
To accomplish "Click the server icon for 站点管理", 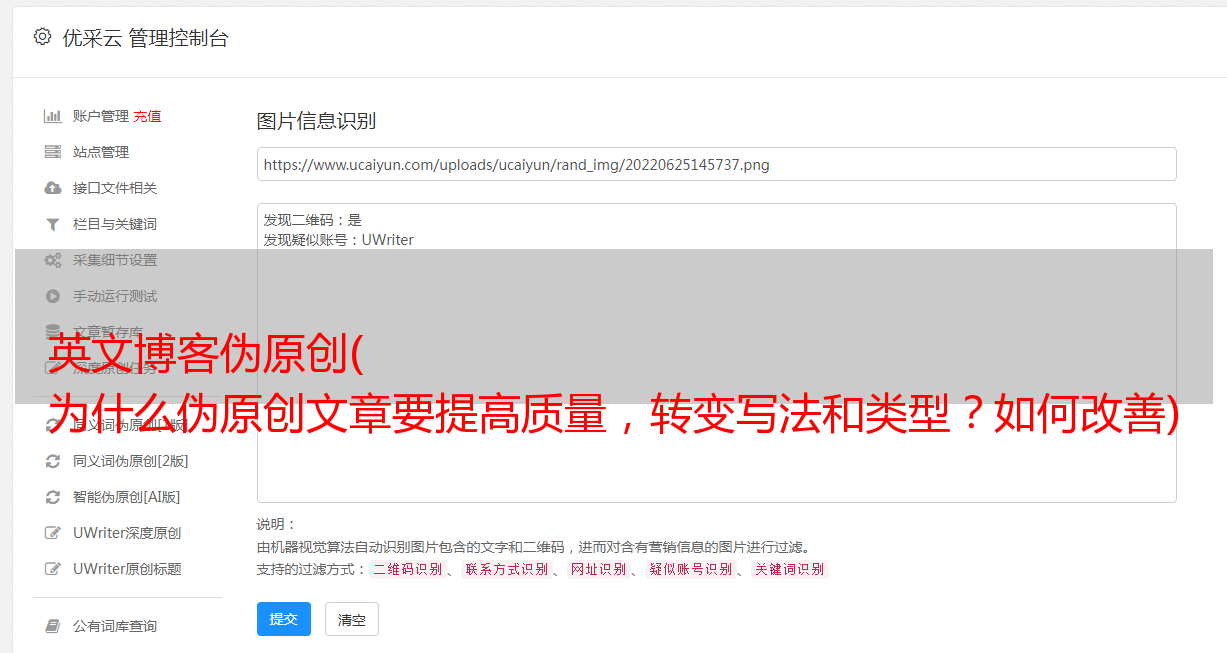I will 53,152.
